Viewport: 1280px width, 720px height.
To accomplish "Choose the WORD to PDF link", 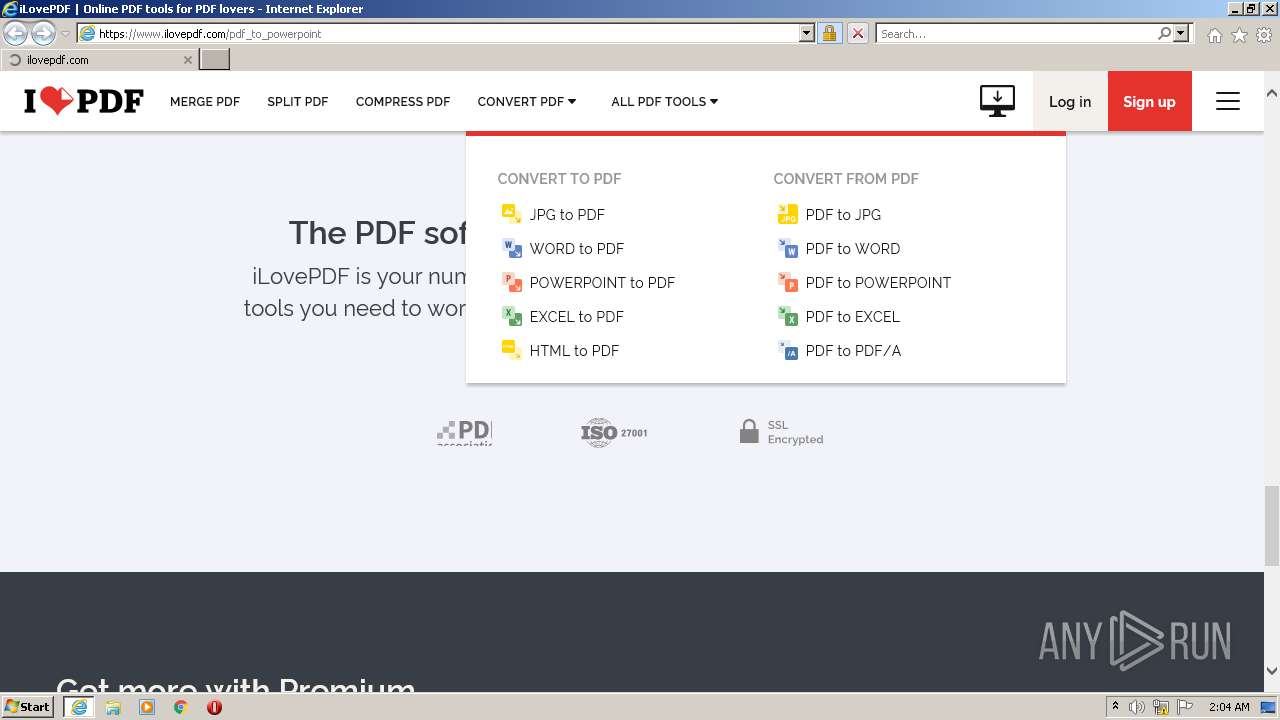I will point(577,248).
